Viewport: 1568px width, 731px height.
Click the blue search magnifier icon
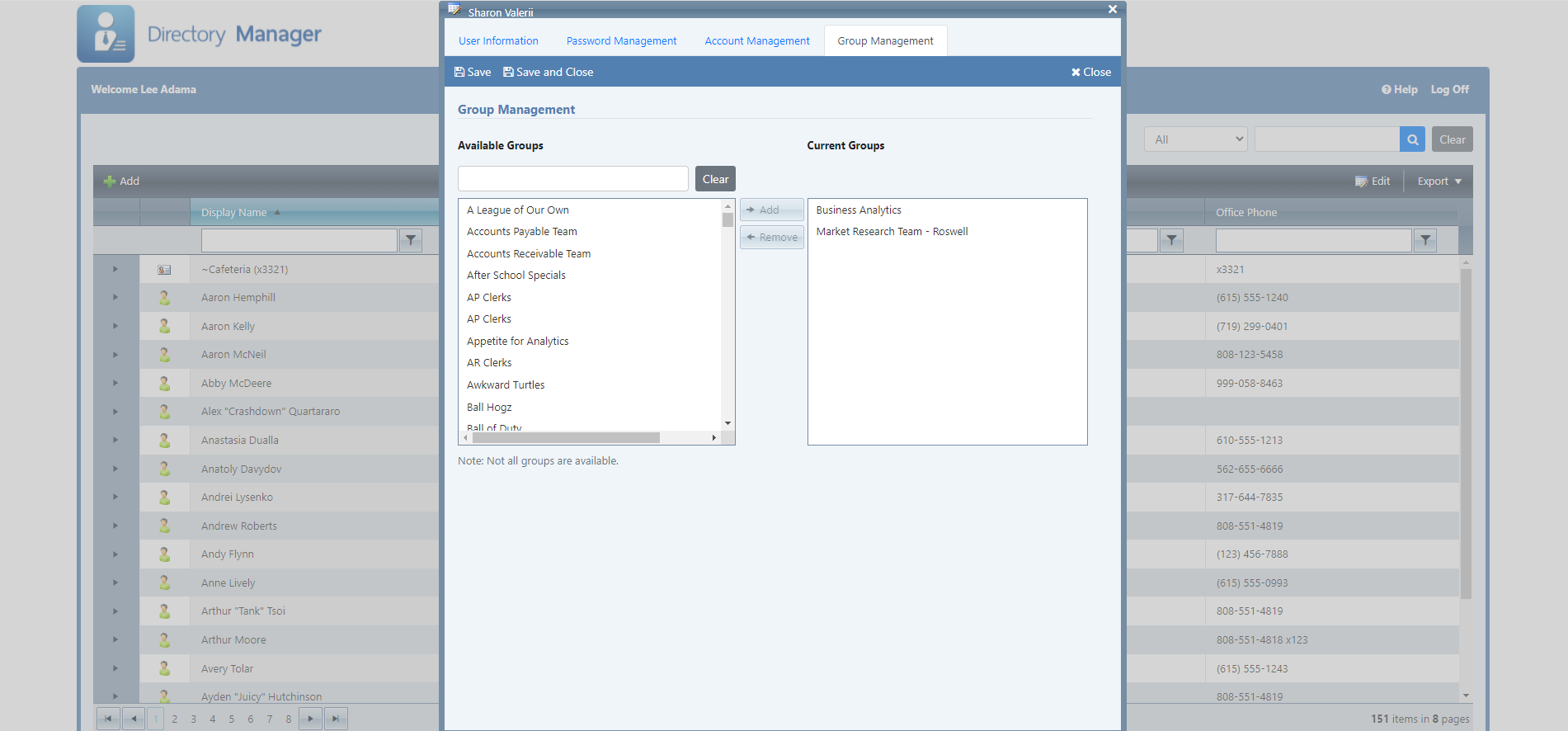(1413, 139)
